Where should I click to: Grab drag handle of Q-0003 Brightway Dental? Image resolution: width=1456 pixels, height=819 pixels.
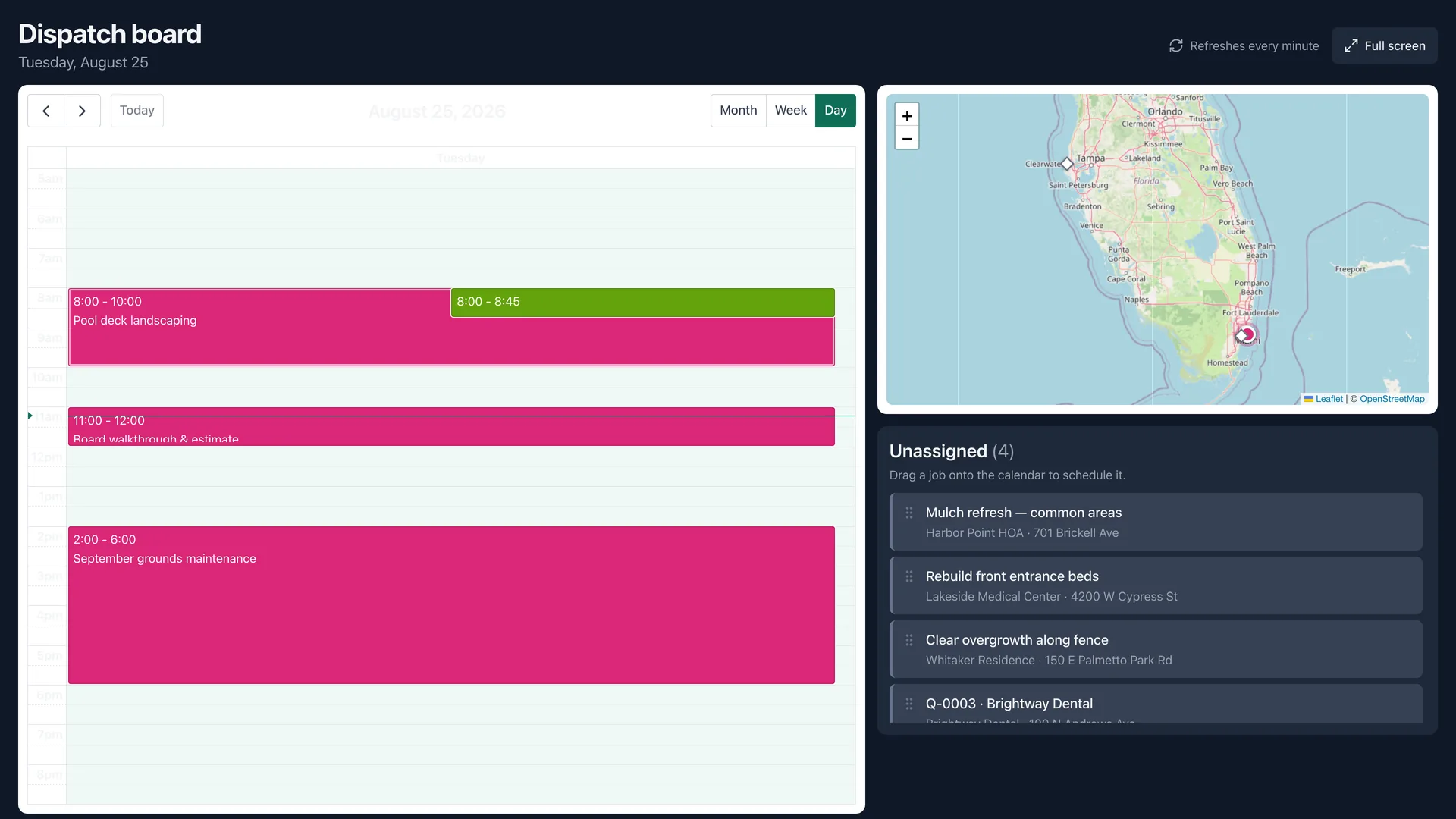909,704
